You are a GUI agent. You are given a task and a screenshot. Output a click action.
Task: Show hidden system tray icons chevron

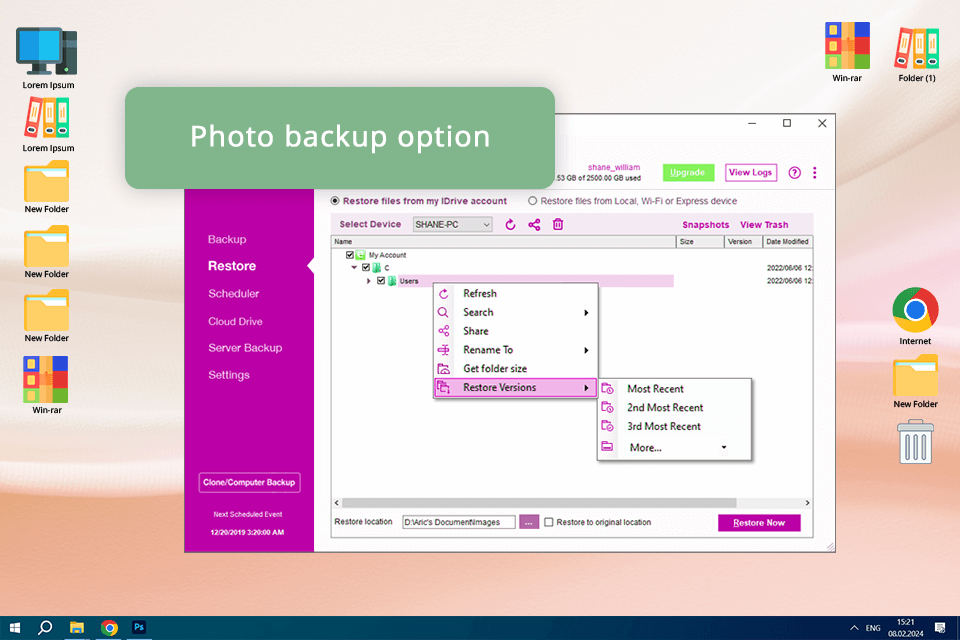coord(854,628)
